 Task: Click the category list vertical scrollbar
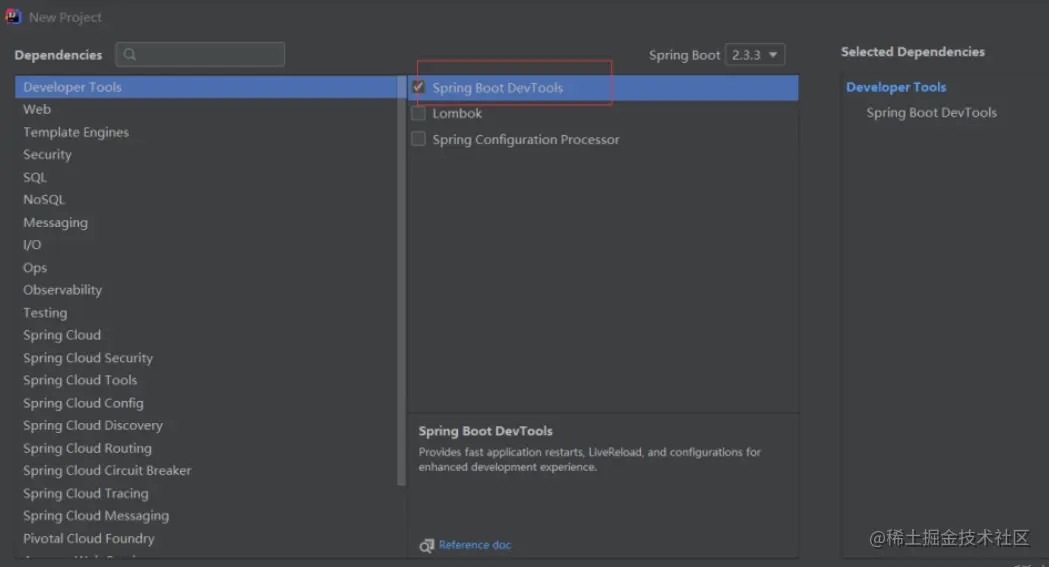(401, 281)
